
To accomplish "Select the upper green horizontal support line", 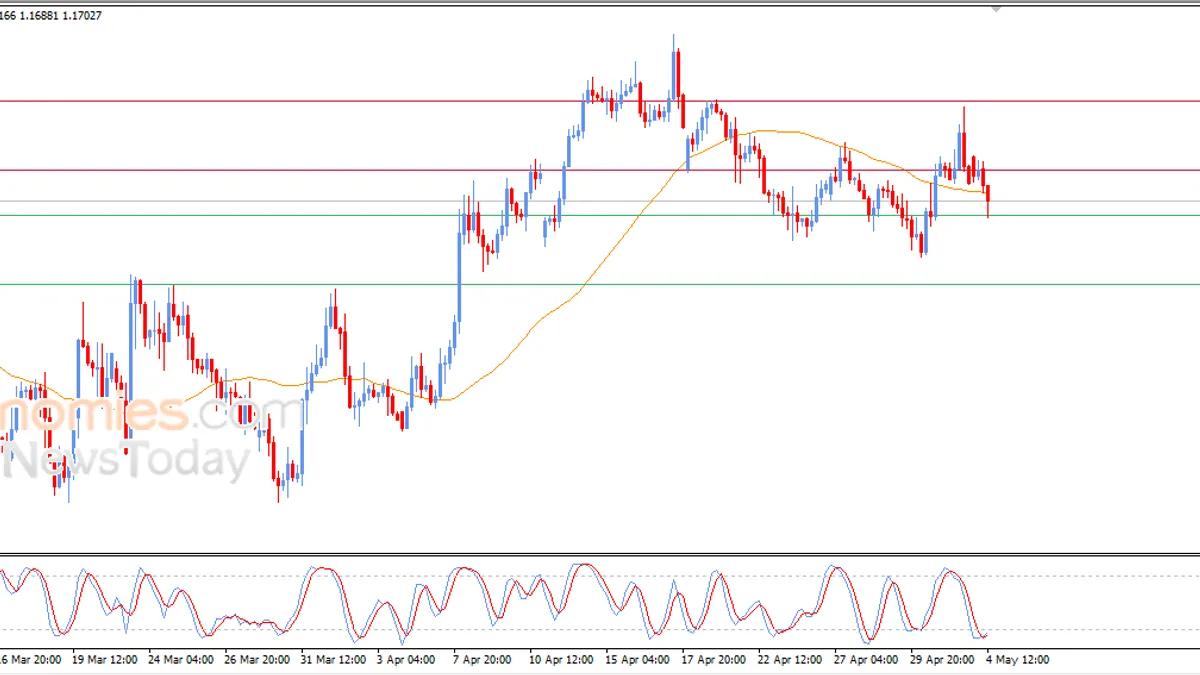I will [x=600, y=215].
